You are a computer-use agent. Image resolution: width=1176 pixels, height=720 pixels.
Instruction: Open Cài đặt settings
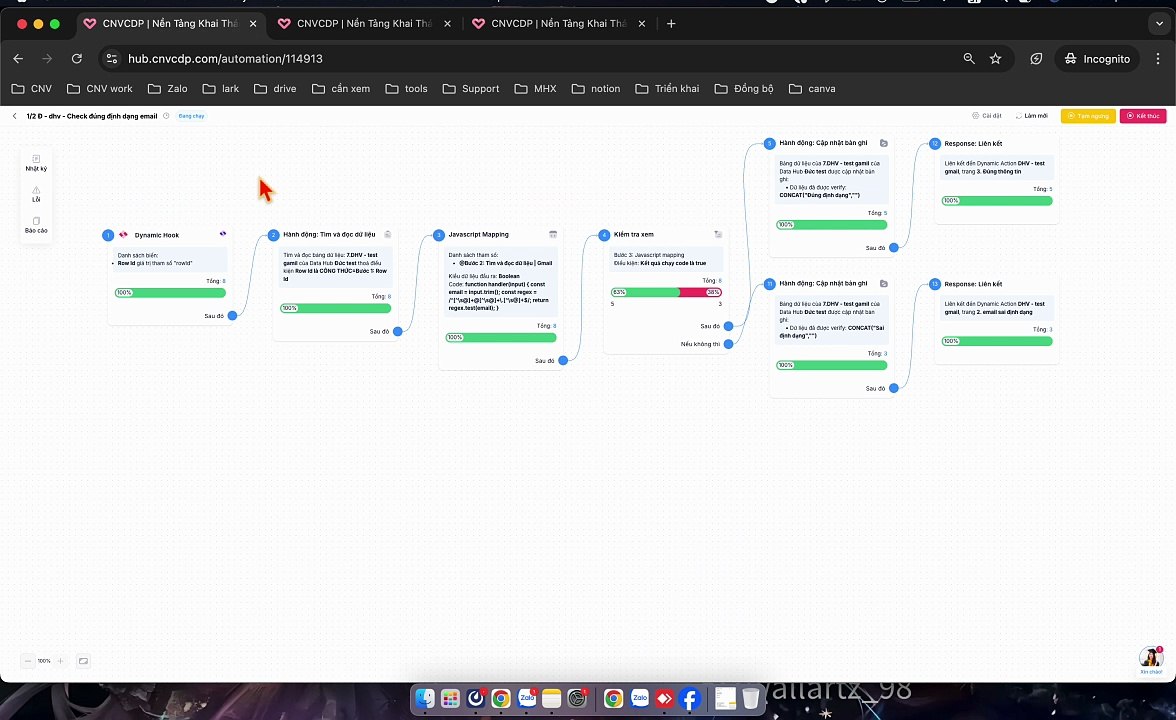987,116
